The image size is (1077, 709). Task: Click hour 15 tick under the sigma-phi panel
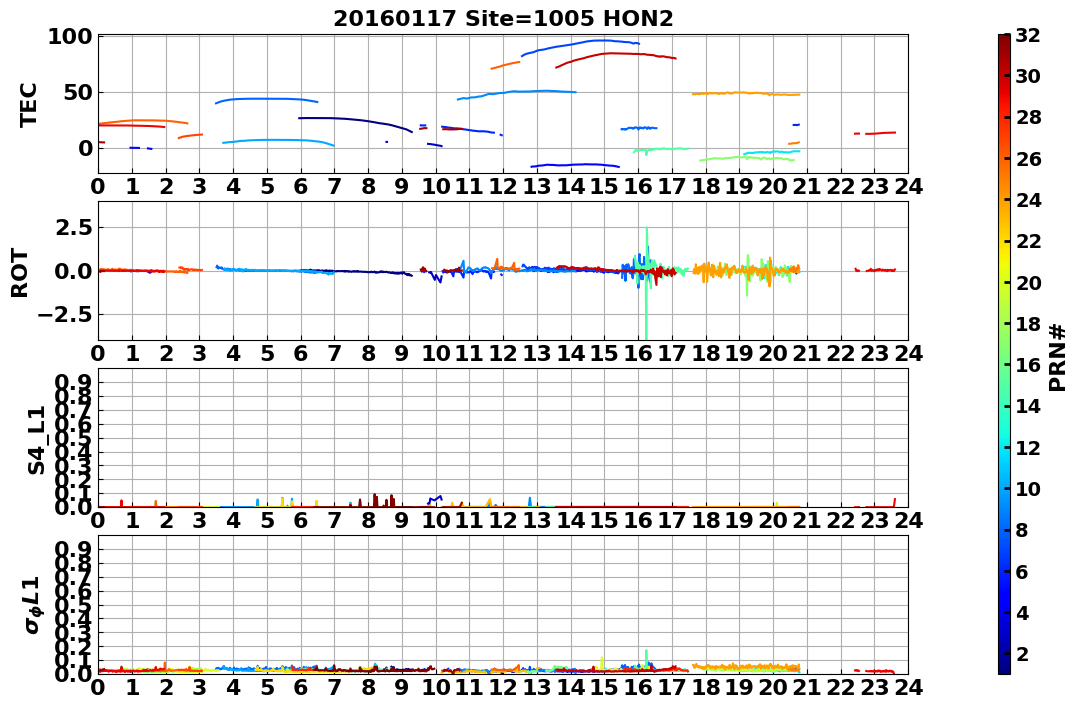coord(604,687)
